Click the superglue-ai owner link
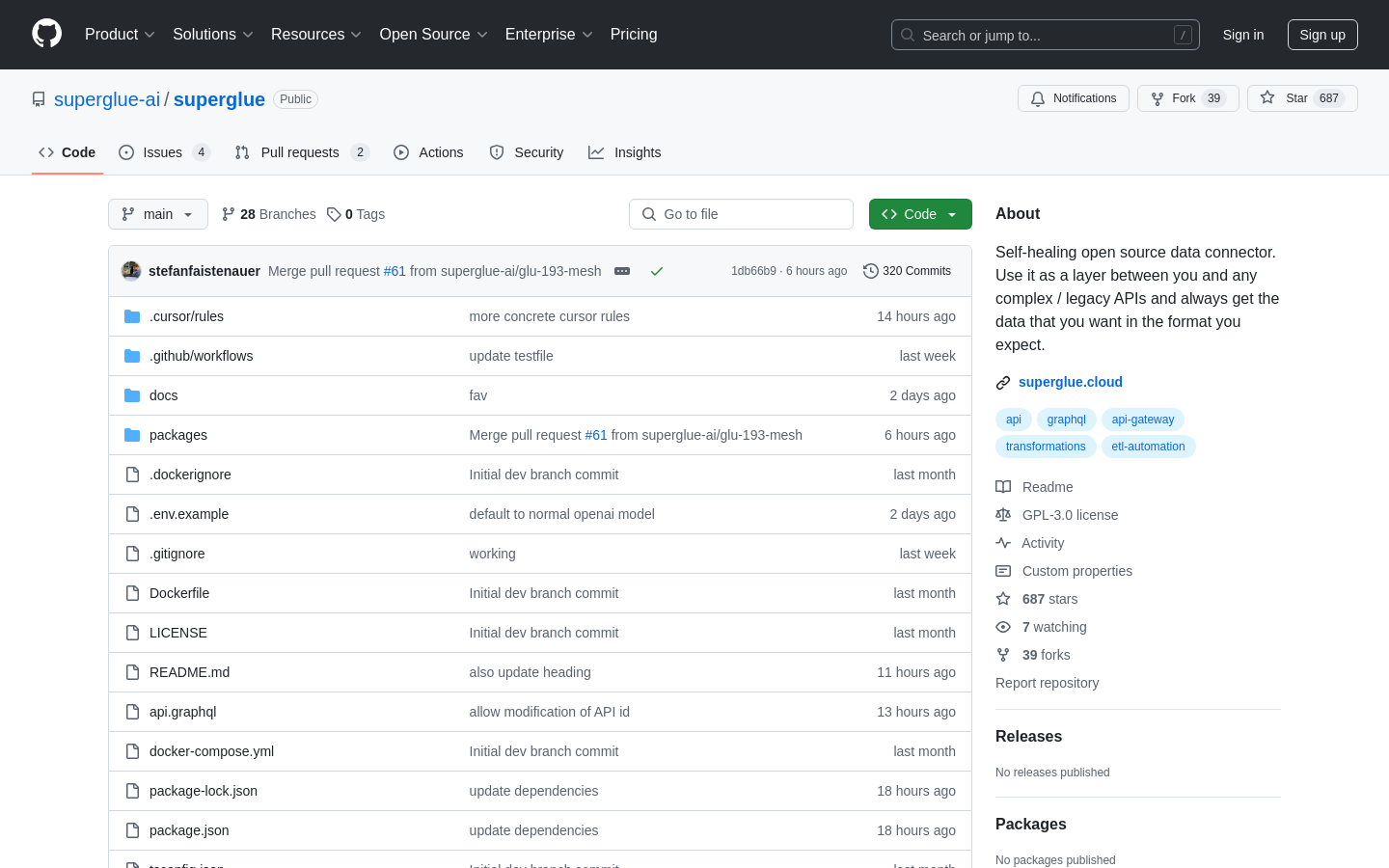Viewport: 1389px width, 868px height. [x=107, y=99]
